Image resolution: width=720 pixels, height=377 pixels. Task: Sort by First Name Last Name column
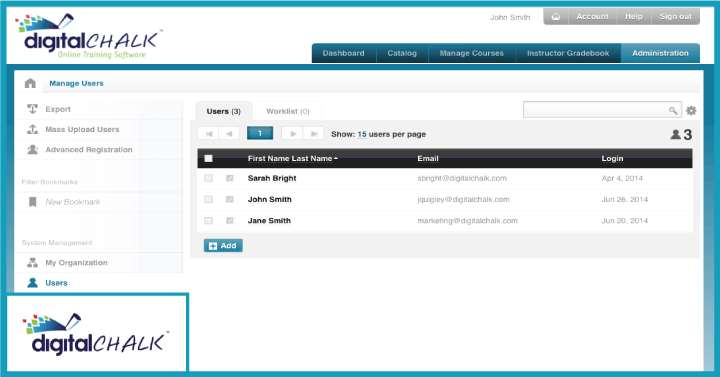pos(292,158)
